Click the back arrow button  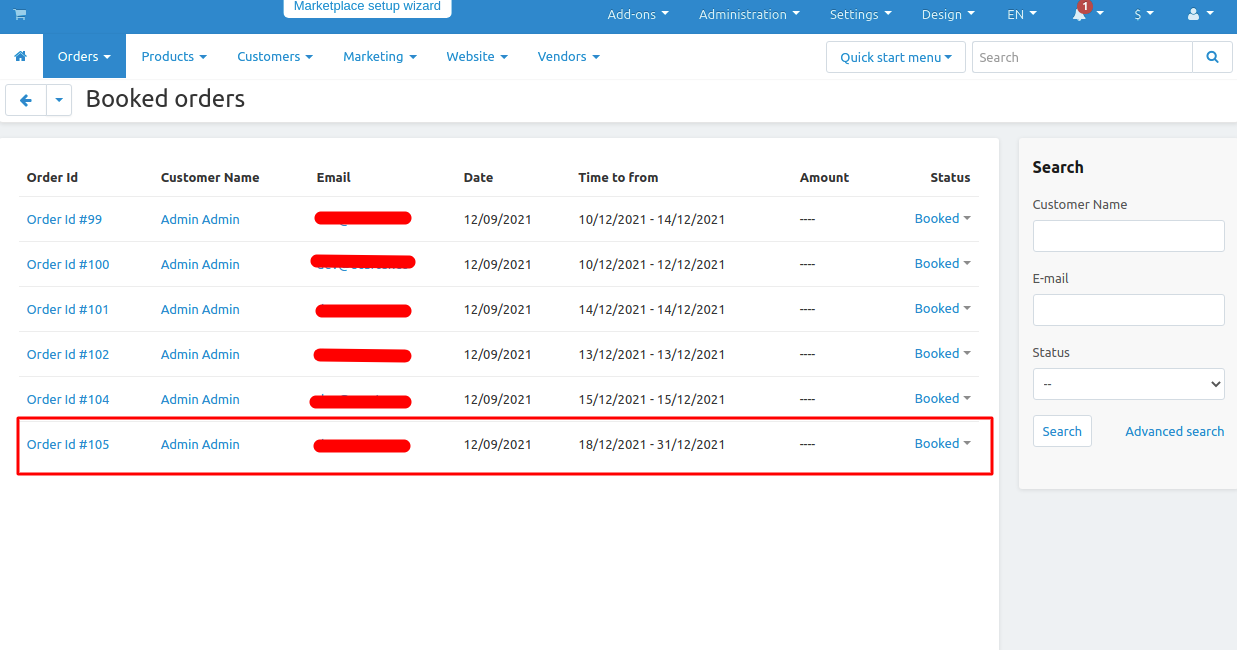point(26,100)
